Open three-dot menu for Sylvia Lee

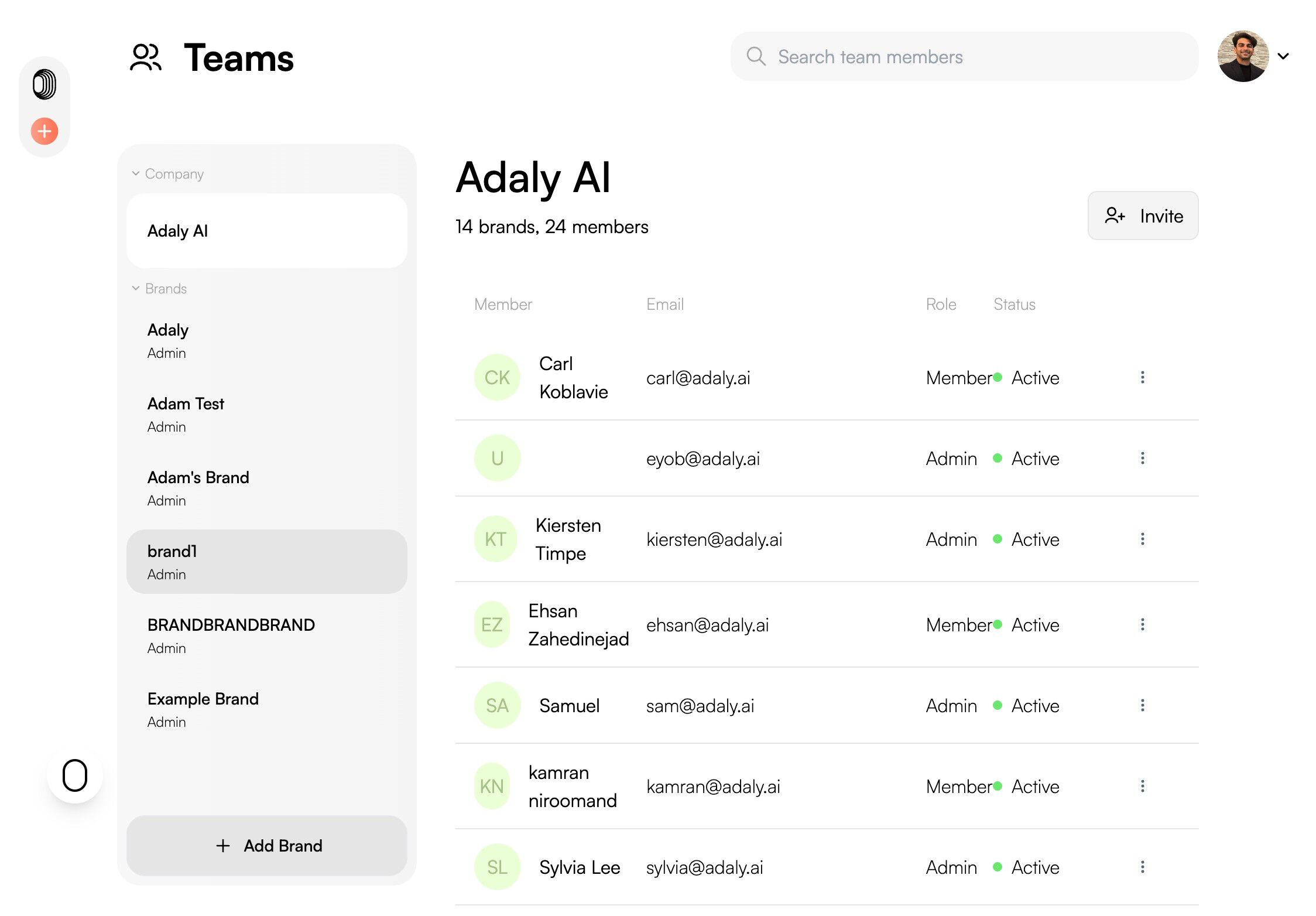point(1142,867)
